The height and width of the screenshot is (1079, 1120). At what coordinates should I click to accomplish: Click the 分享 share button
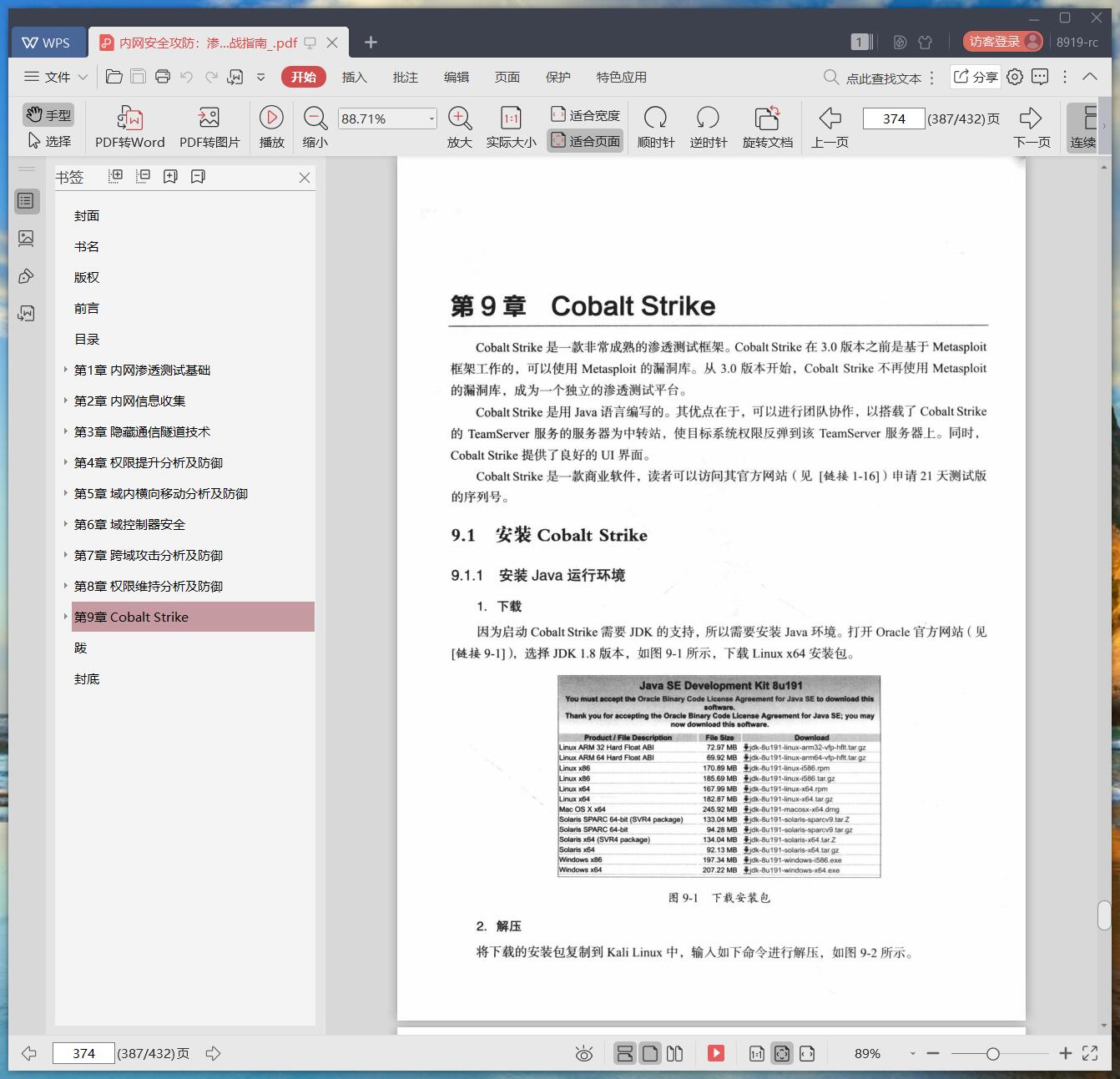pos(976,77)
